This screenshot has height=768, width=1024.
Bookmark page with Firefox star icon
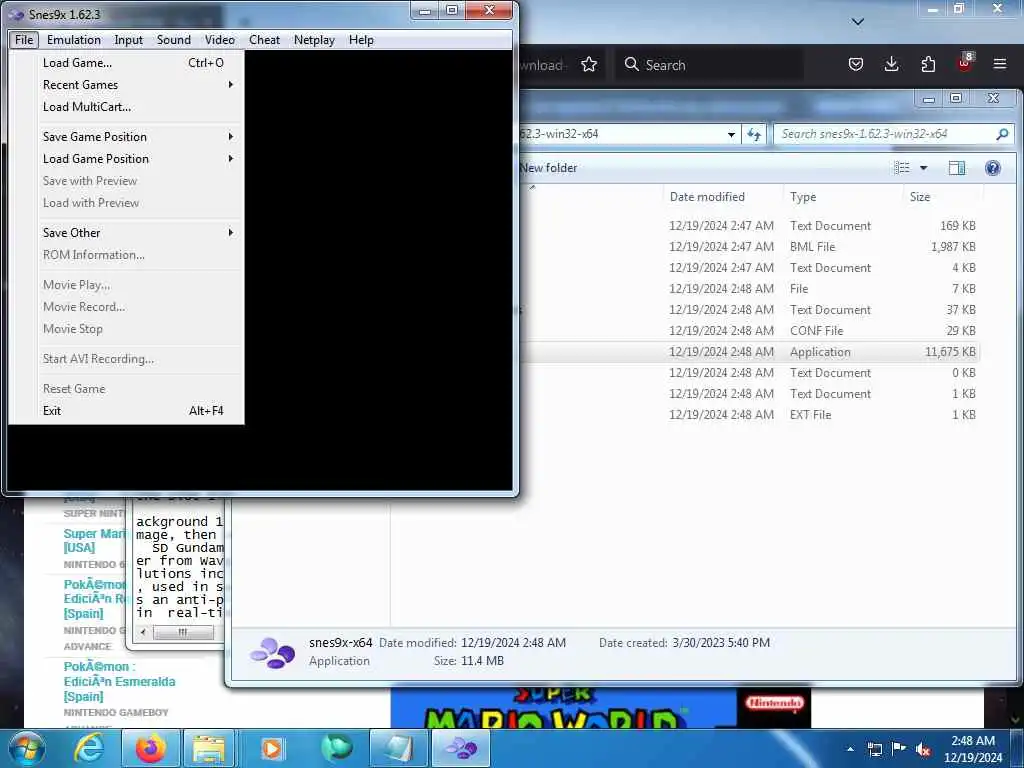point(589,65)
